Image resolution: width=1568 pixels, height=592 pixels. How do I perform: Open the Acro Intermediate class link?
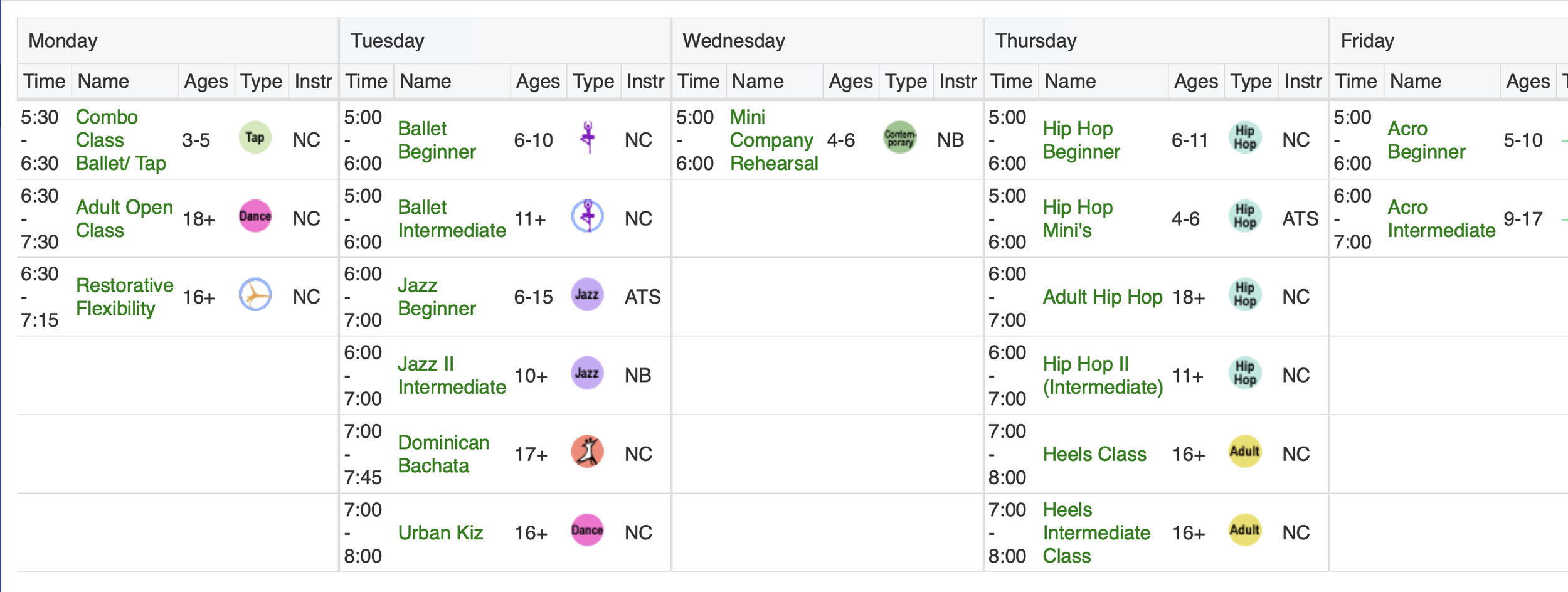click(x=1441, y=219)
